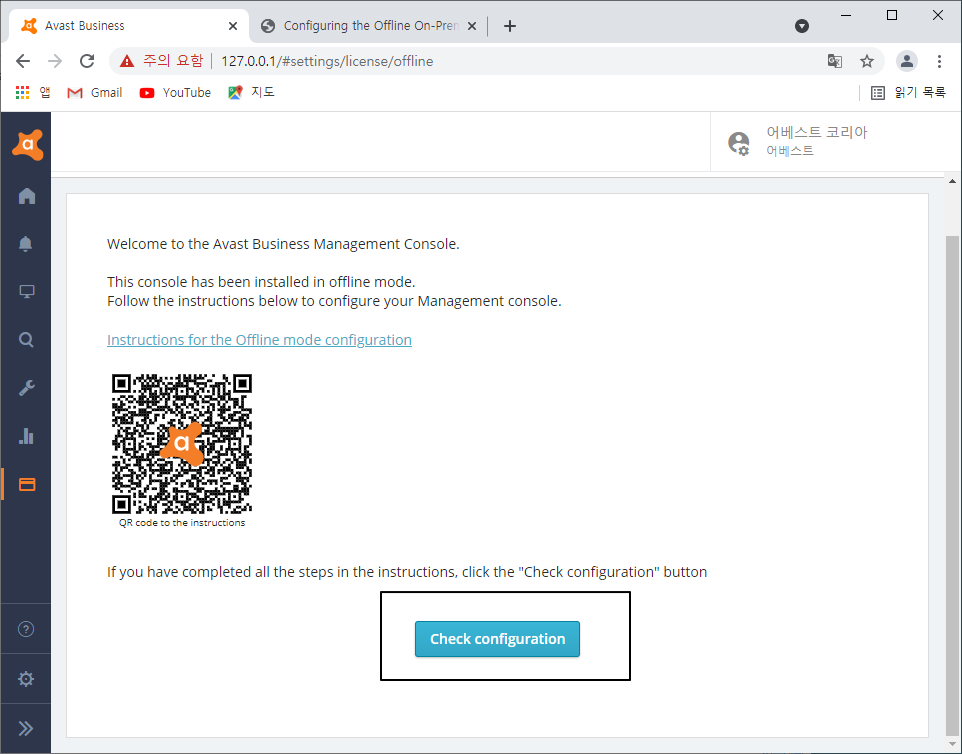
Task: Open the Dashboard home icon
Action: point(26,196)
